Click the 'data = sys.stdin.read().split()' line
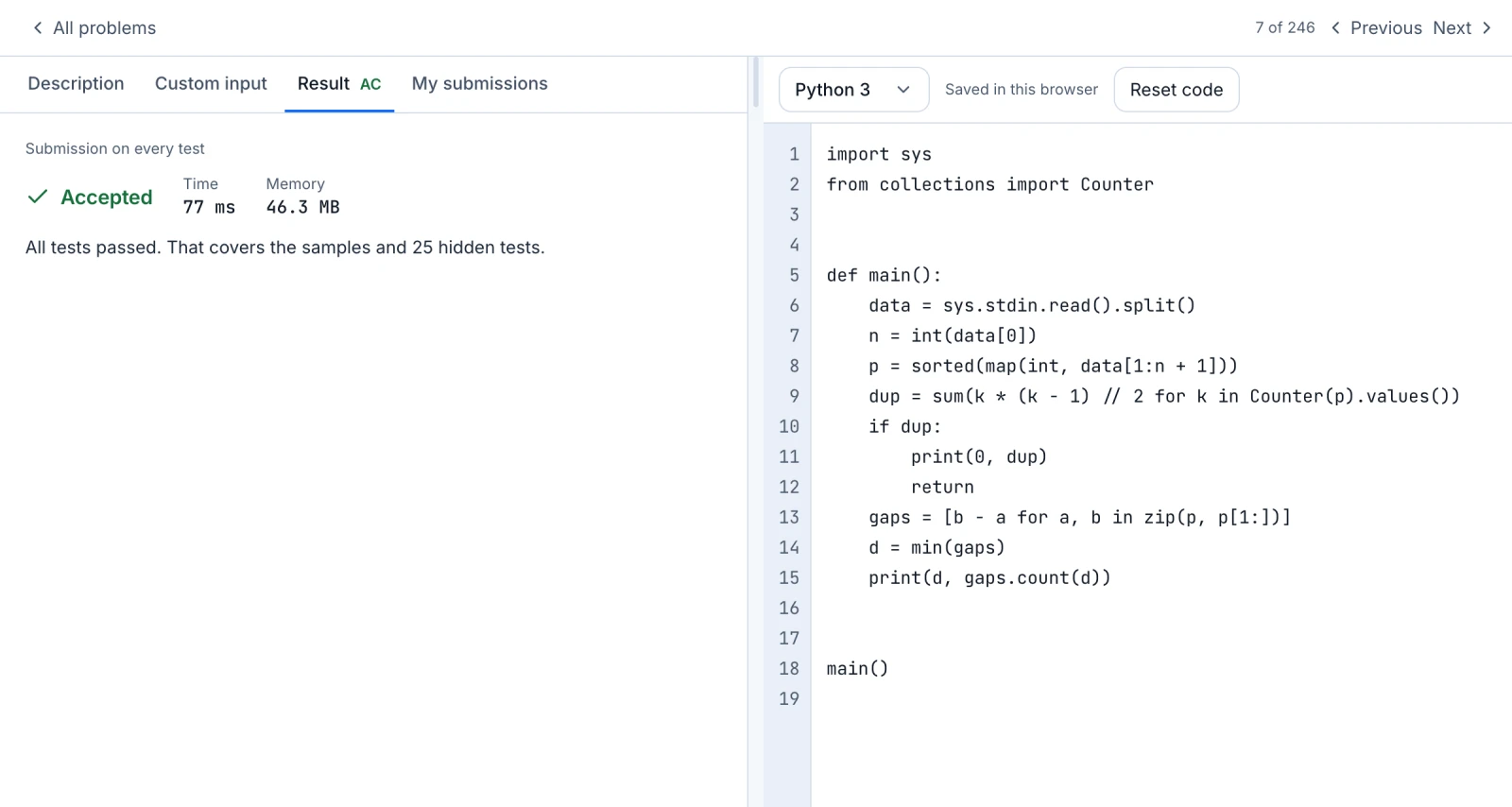Screen dimensions: 1512x807 coord(1032,305)
